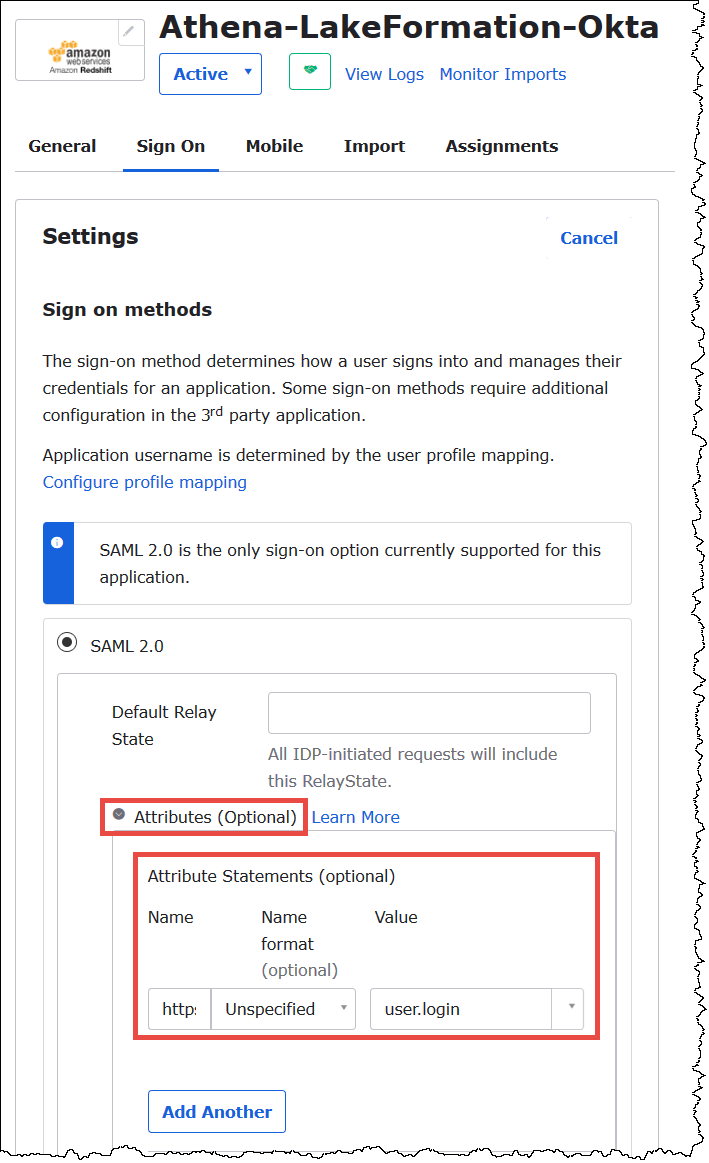Open the user.login value dropdown
Image resolution: width=709 pixels, height=1163 pixels.
570,1009
